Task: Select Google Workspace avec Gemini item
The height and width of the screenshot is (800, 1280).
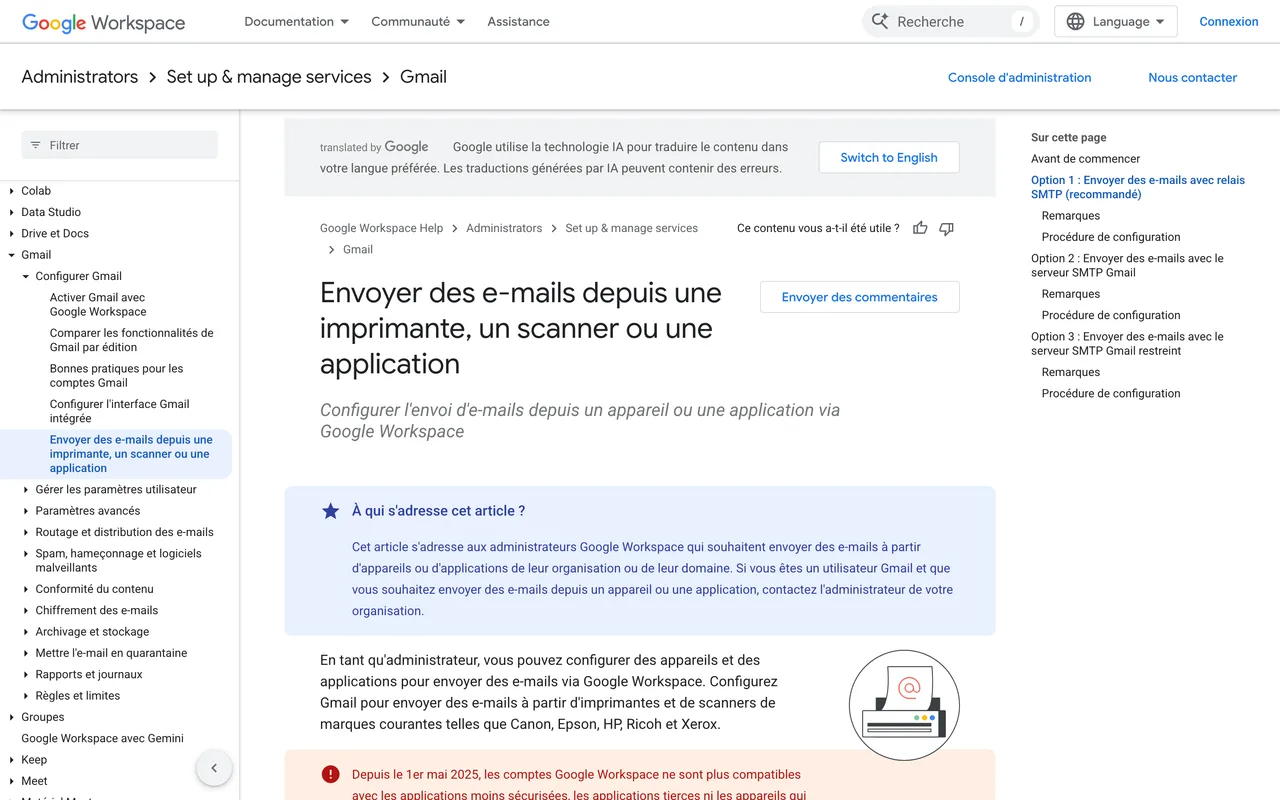Action: [103, 738]
